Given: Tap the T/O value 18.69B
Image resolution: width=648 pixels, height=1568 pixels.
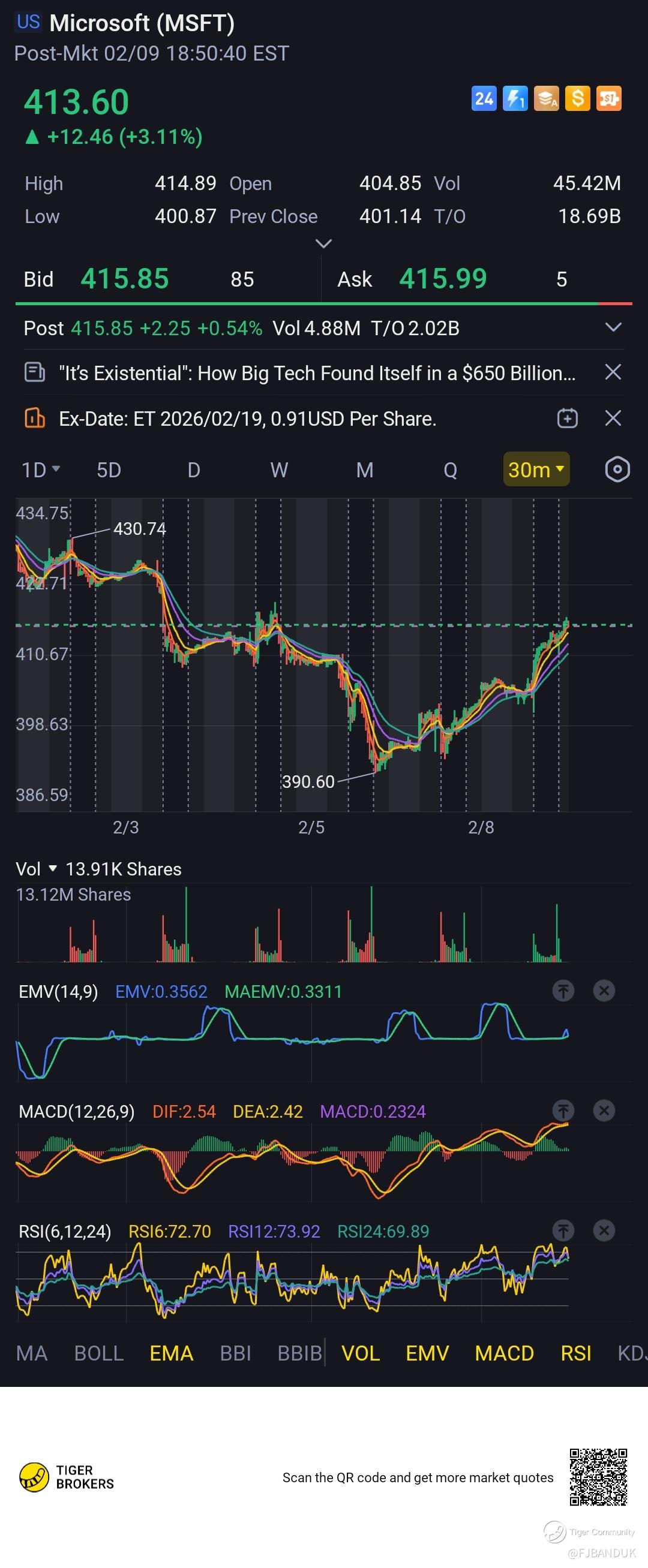Looking at the screenshot, I should pyautogui.click(x=590, y=216).
